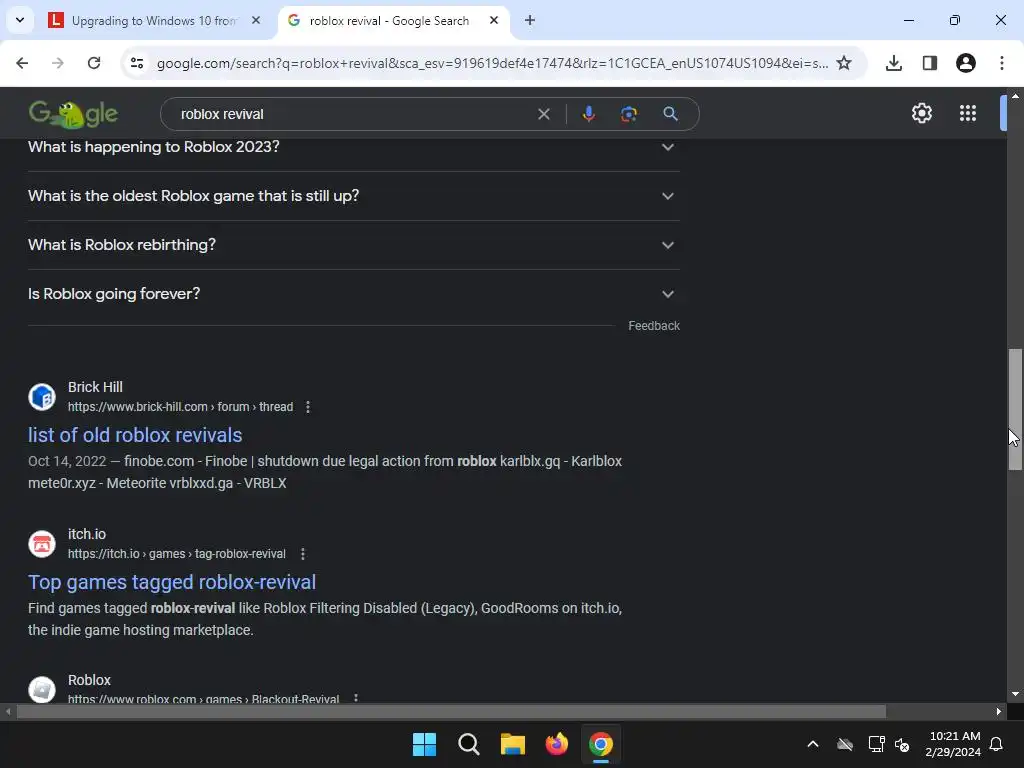
Task: View site information icon in address bar
Action: coord(136,63)
